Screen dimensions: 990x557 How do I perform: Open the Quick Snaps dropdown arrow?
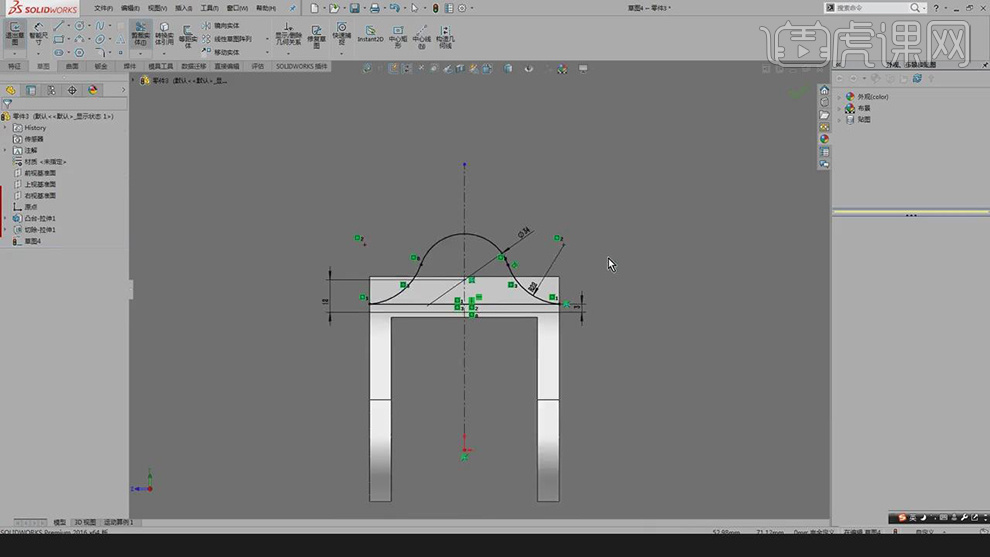coord(342,54)
